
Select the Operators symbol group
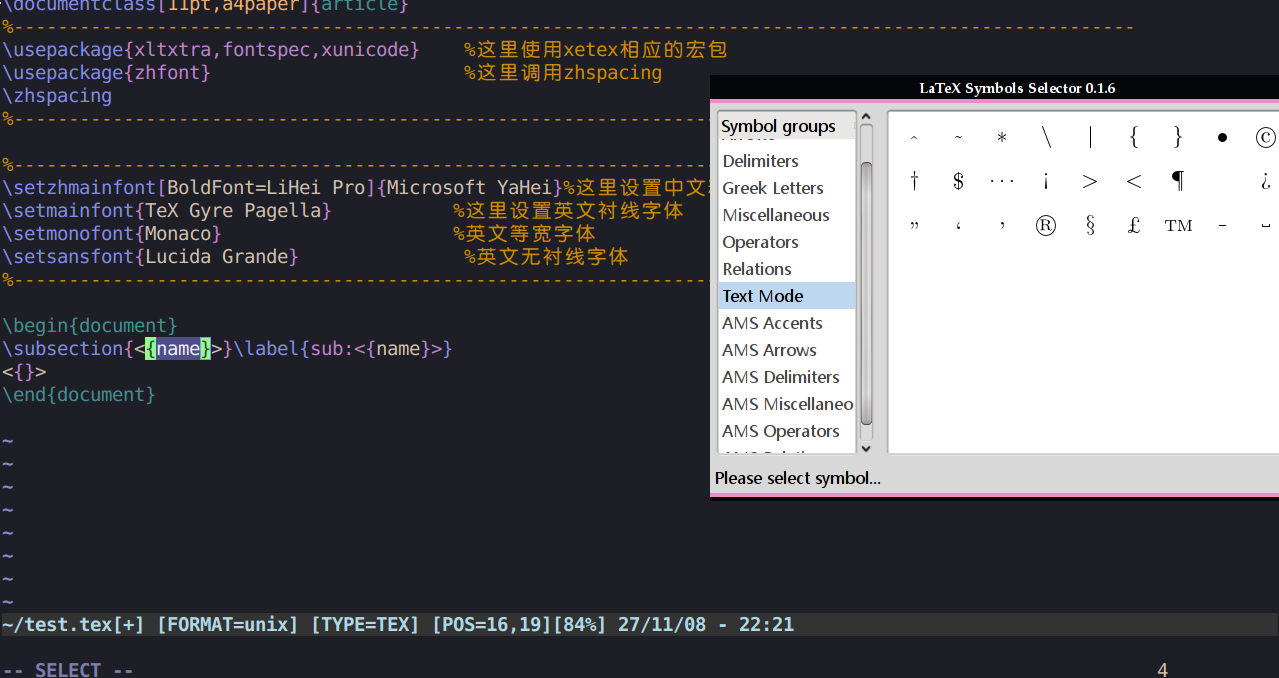(x=760, y=242)
